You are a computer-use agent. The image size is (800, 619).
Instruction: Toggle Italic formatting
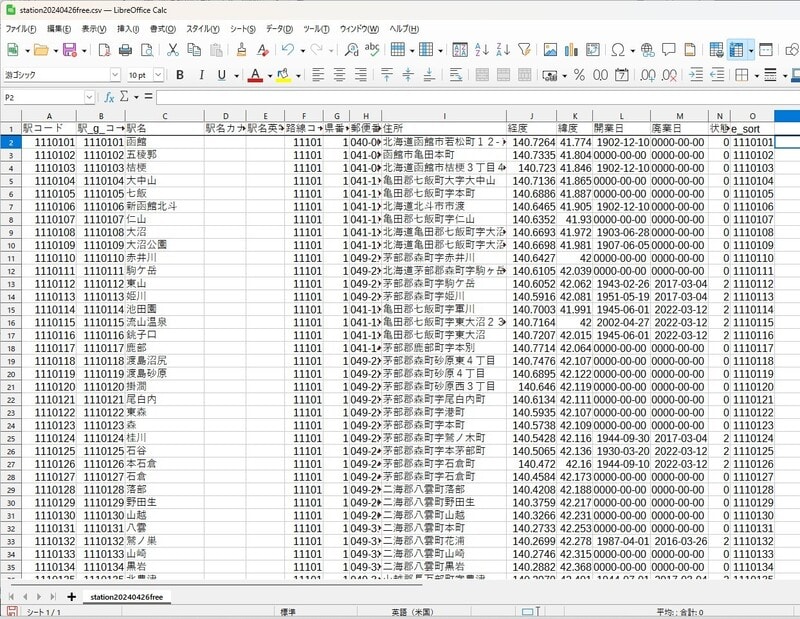tap(202, 75)
